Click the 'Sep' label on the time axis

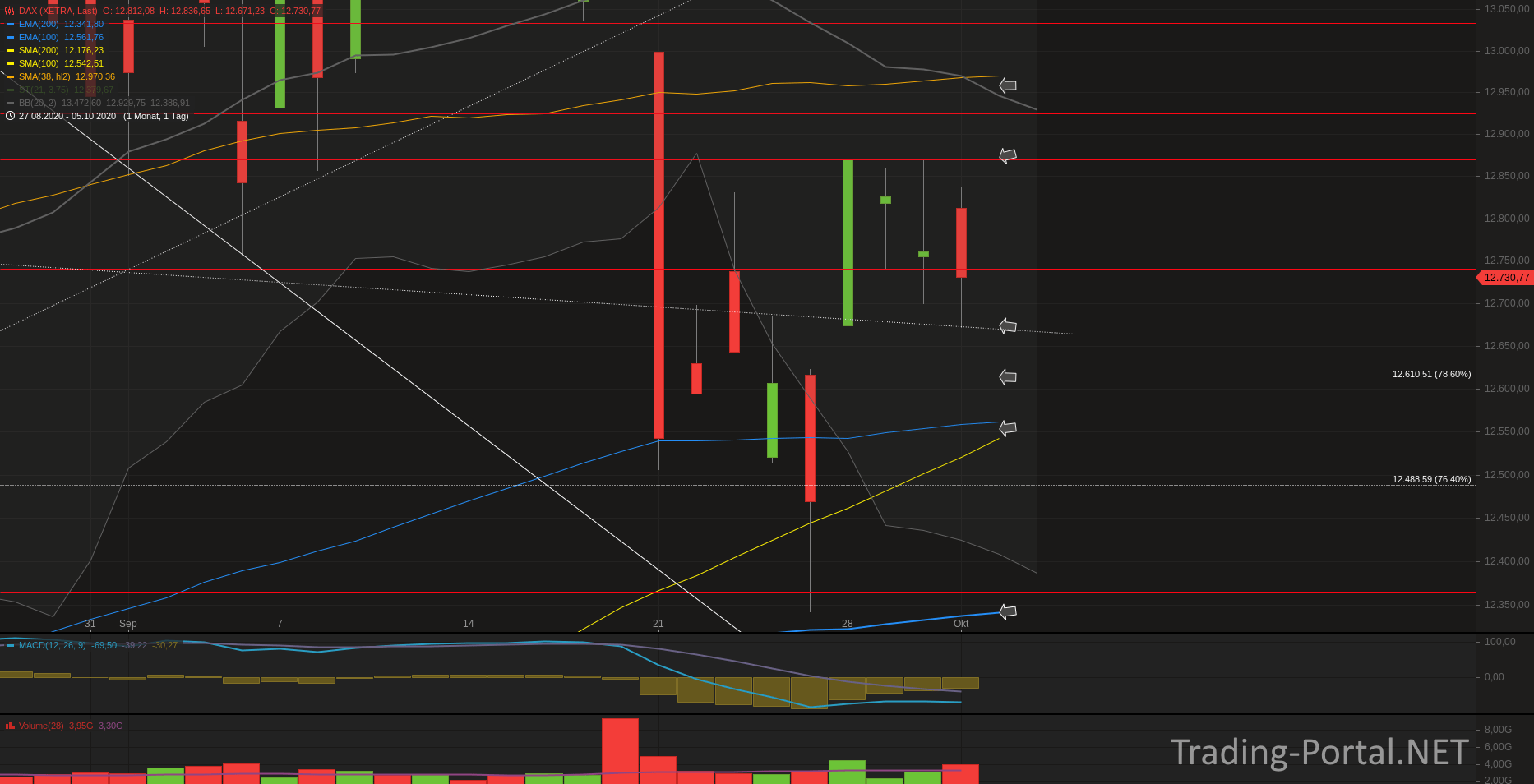pyautogui.click(x=127, y=624)
